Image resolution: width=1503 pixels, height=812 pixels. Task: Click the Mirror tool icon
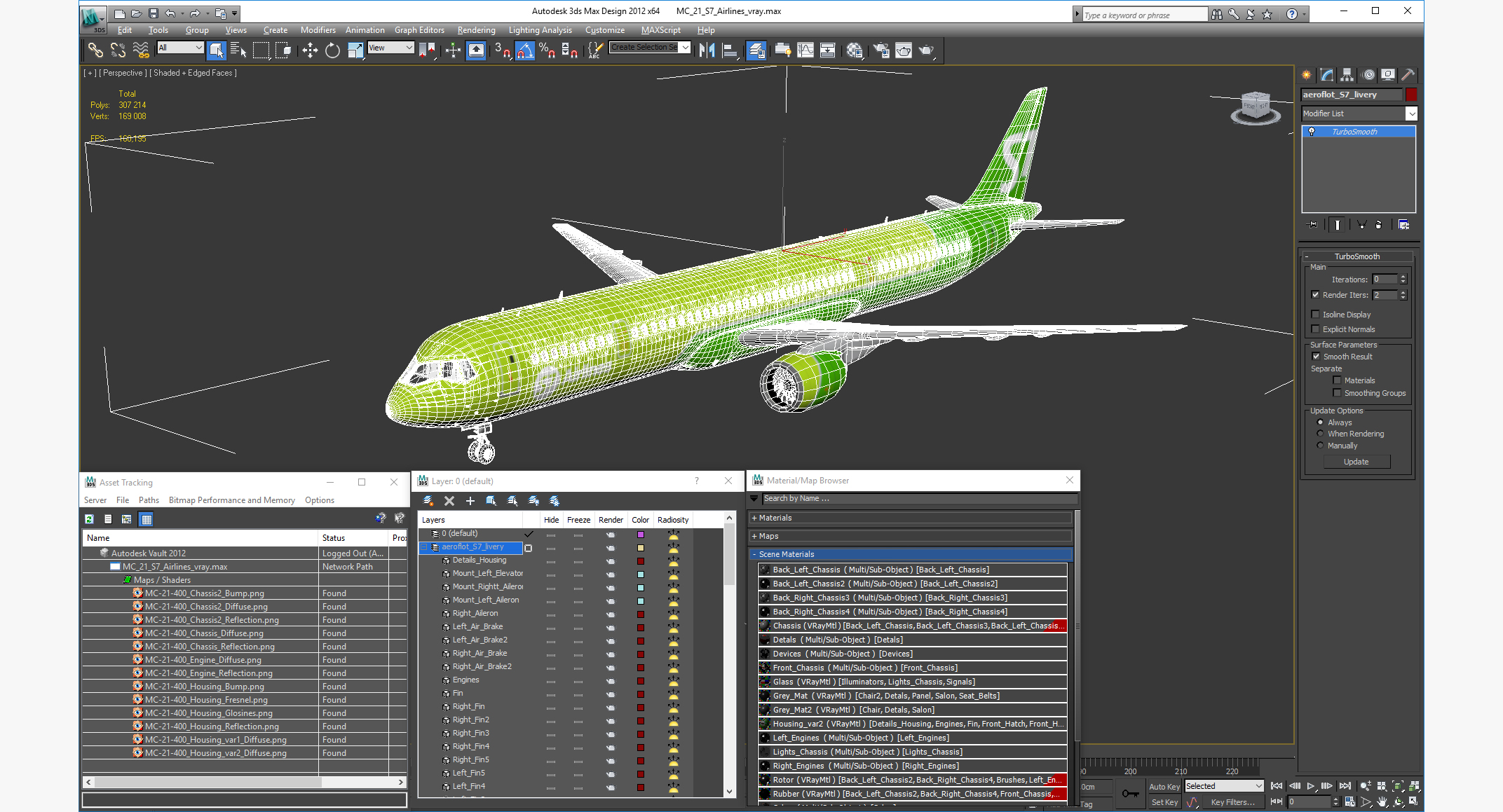pyautogui.click(x=707, y=50)
